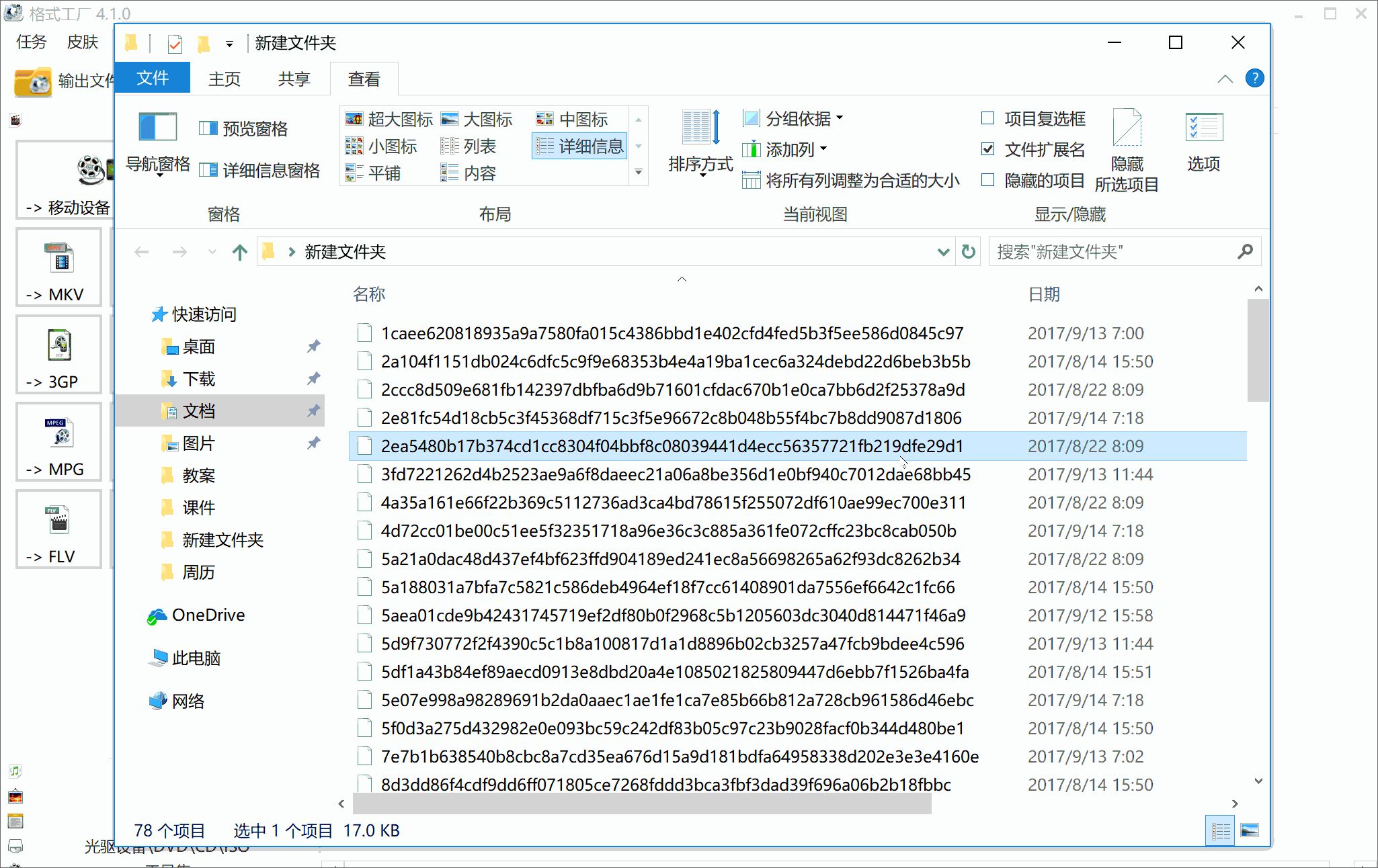Open Explorer 选项 settings
The height and width of the screenshot is (868, 1378).
[1204, 141]
